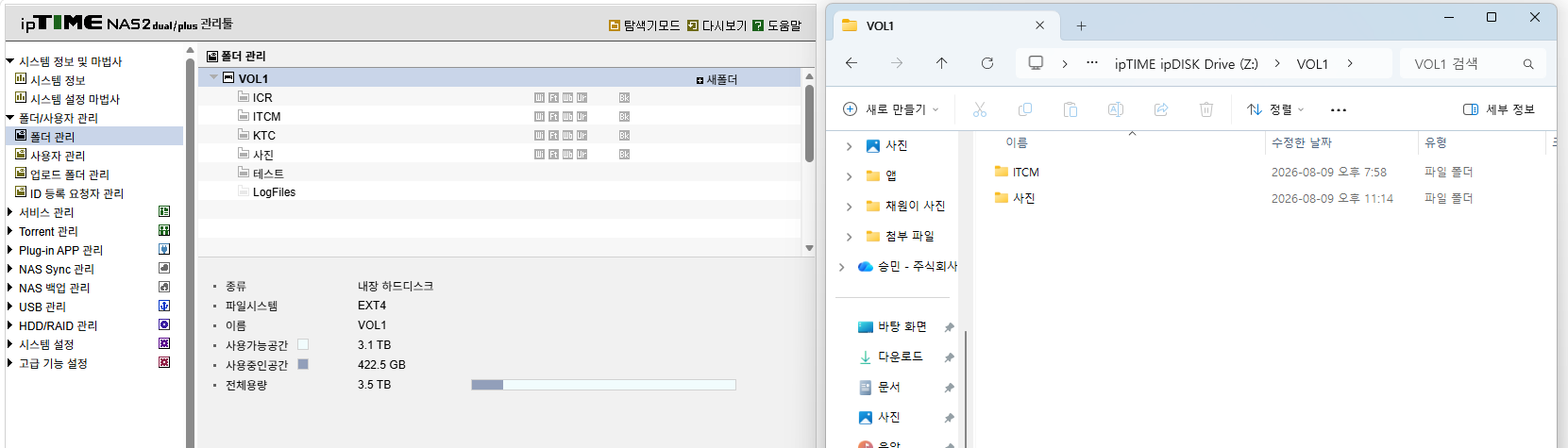
Task: Click the Wb icon in the ITCM row
Action: [567, 117]
